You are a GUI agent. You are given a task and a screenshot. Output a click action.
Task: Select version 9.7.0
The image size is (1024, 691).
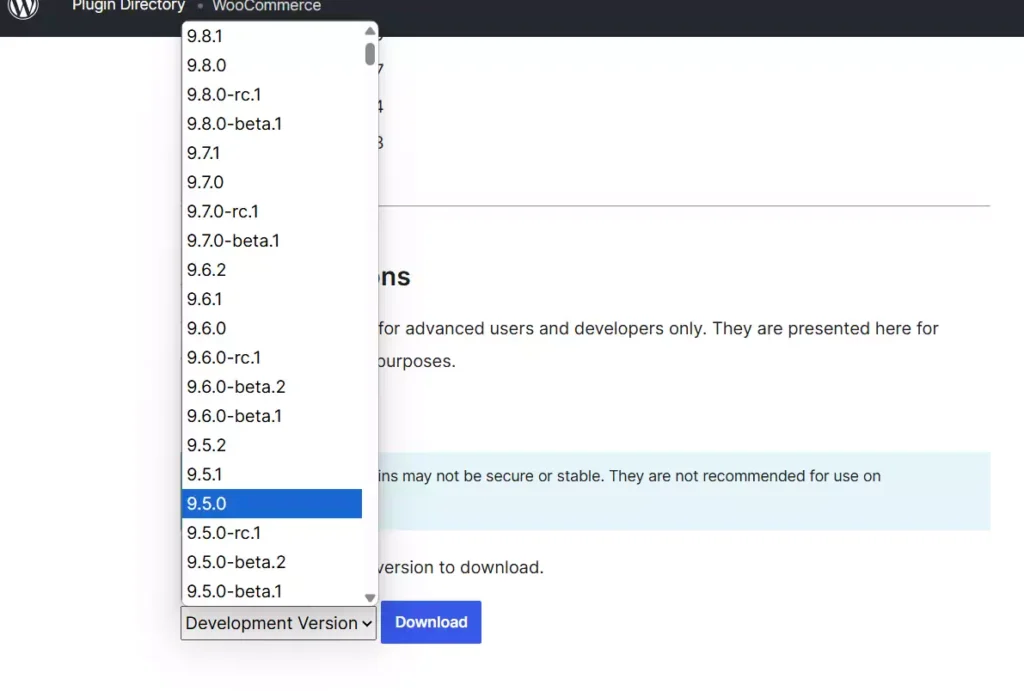coord(272,182)
